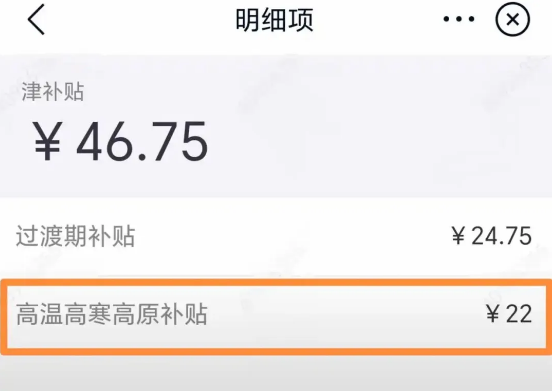Select the 高温高寒高原补贴 text label
Viewport: 552px width, 392px height.
[112, 314]
